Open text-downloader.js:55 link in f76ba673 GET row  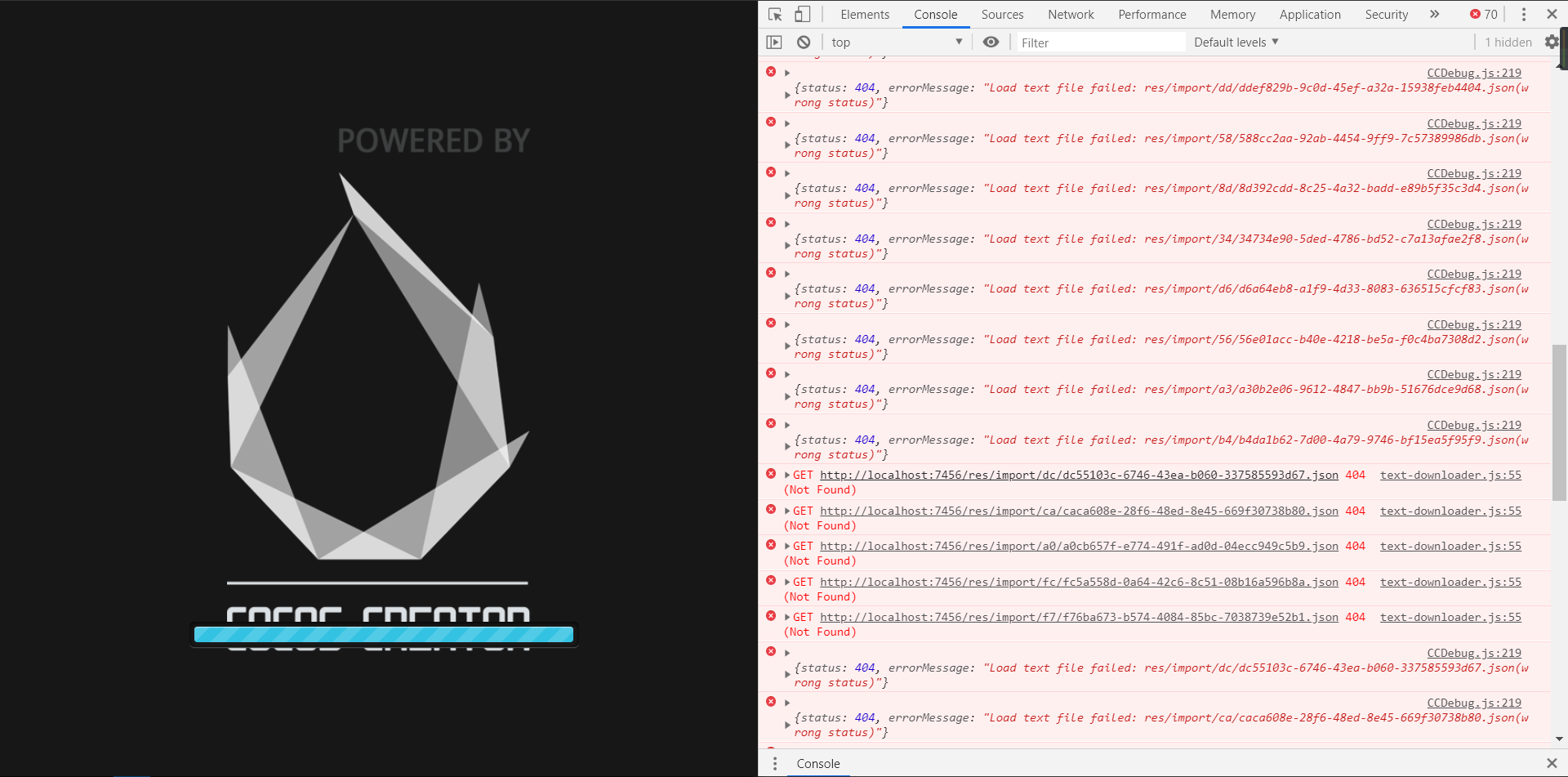click(1450, 617)
